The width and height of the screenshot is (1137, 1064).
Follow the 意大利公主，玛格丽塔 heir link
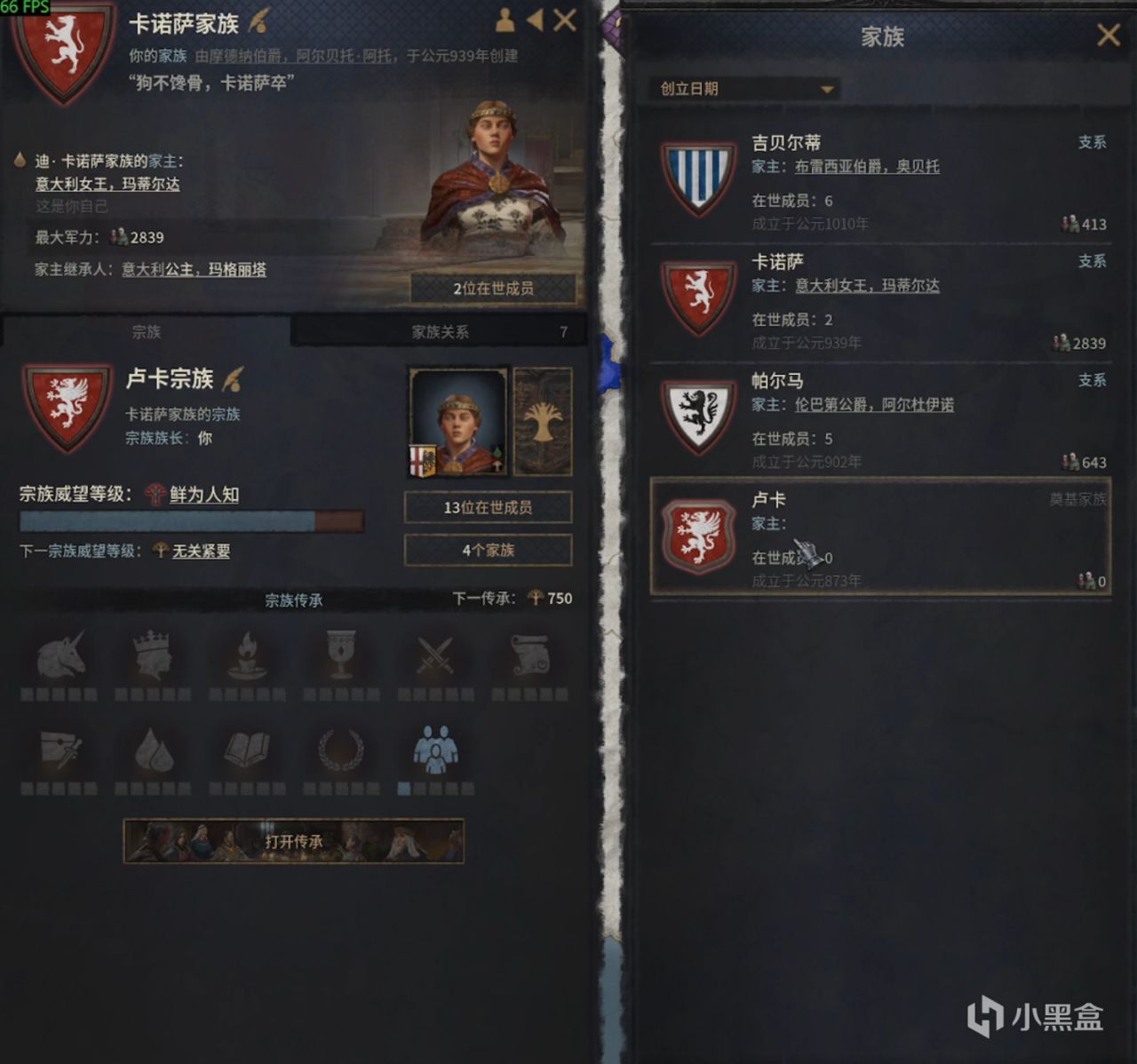click(194, 269)
